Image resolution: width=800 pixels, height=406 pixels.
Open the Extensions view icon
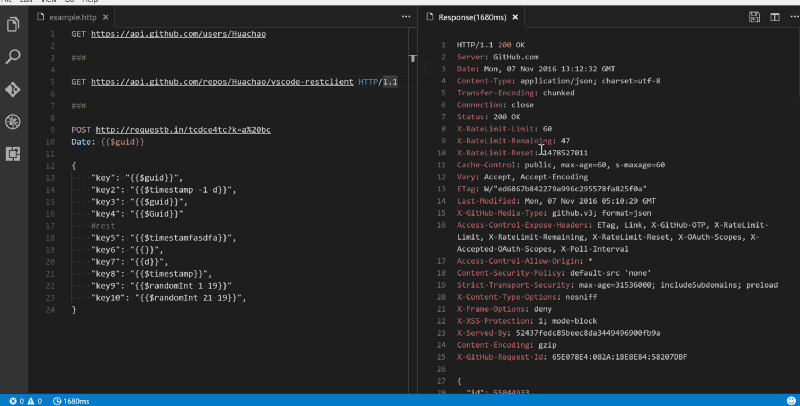click(13, 154)
